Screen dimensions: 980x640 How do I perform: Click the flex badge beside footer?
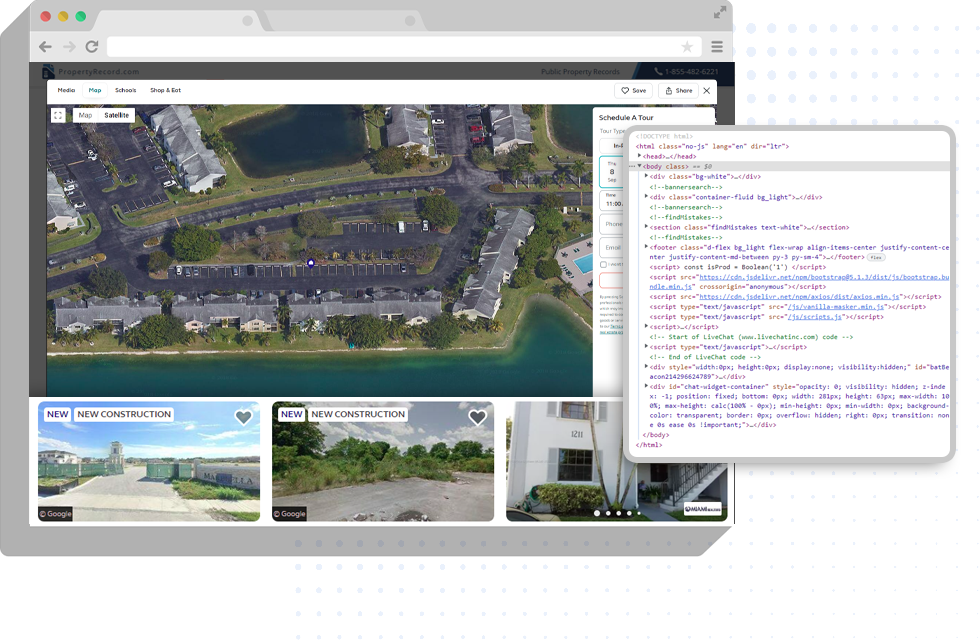point(876,258)
